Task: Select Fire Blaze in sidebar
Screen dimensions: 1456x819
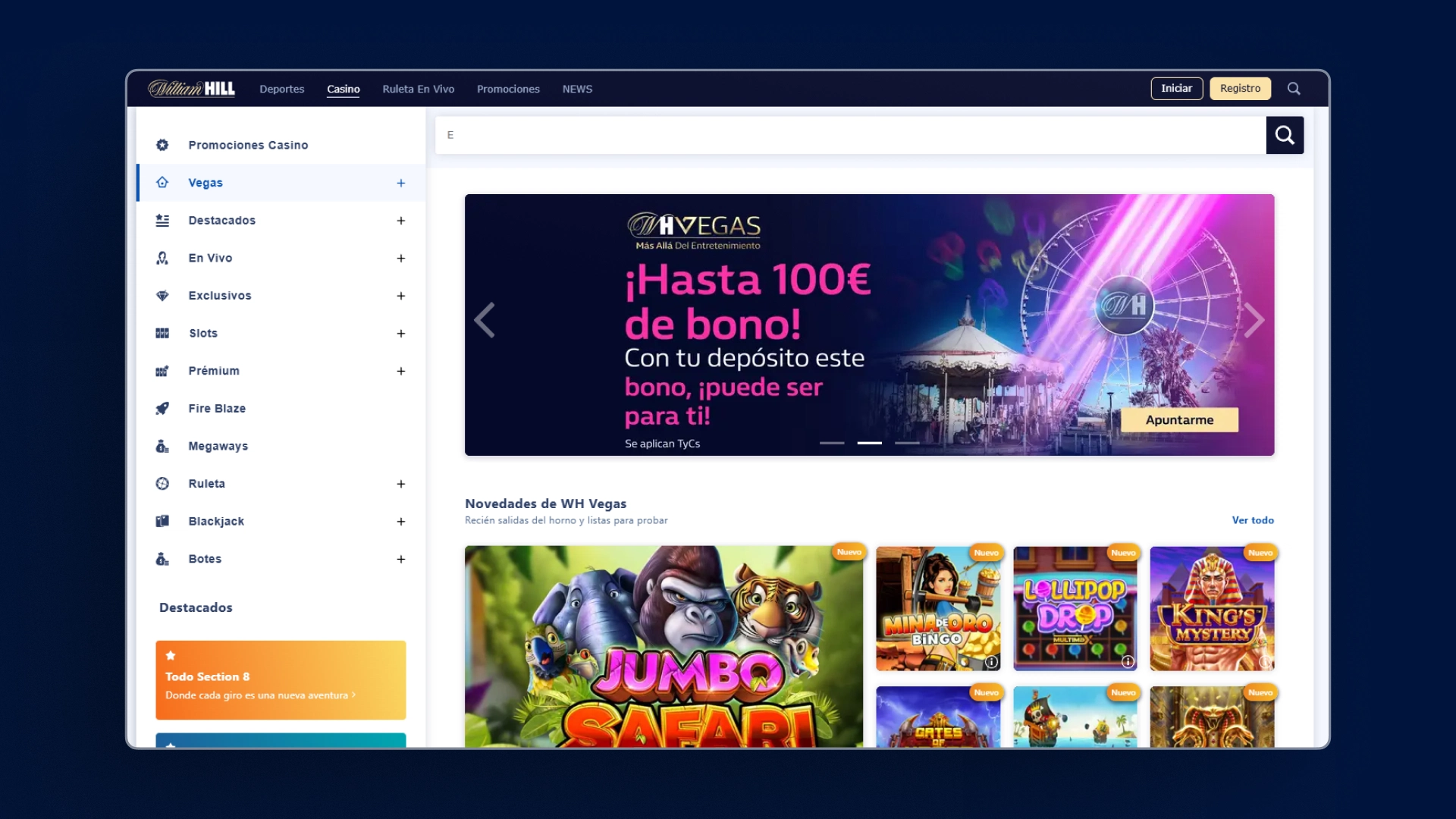Action: (x=217, y=408)
